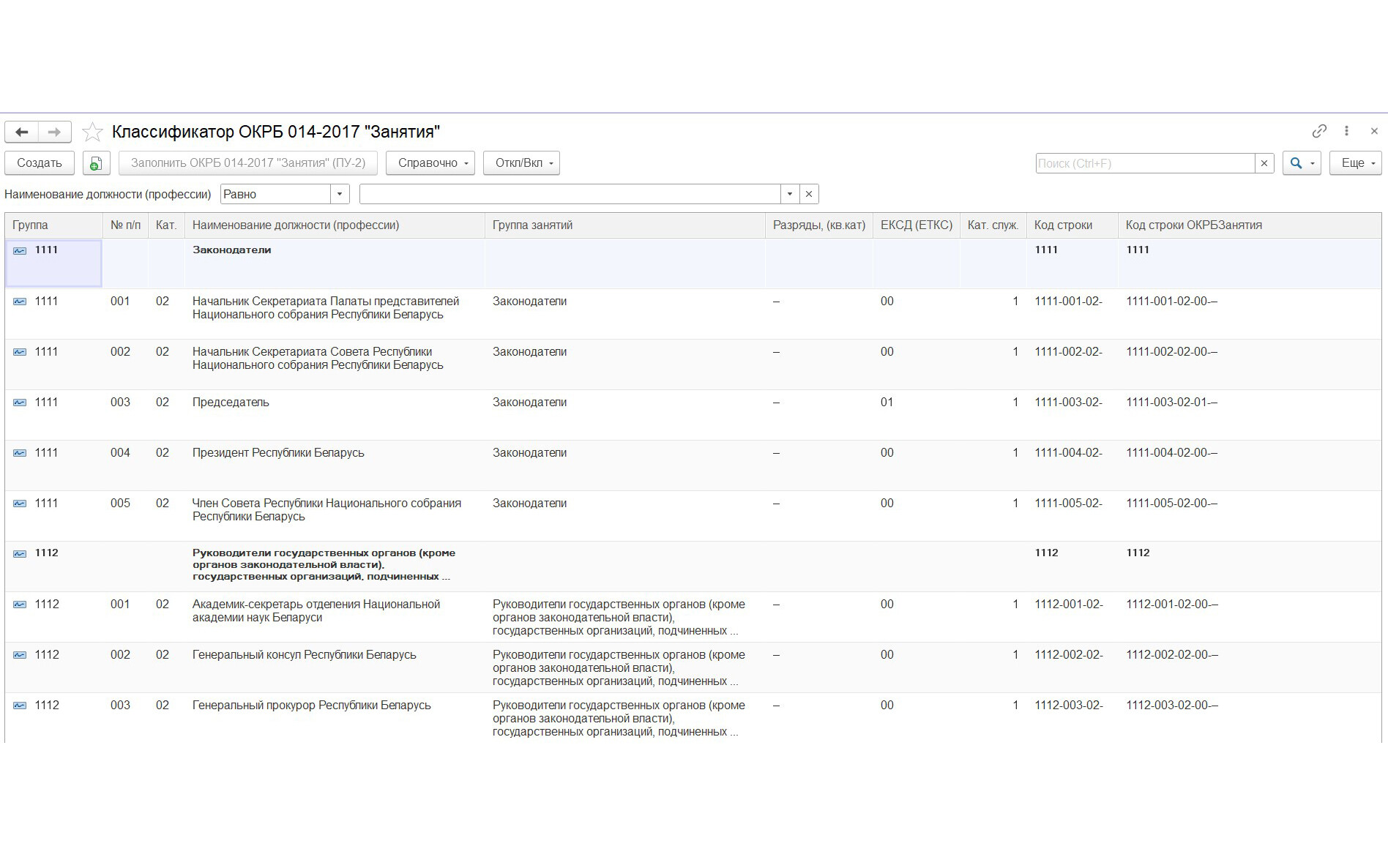Open the Равно comparison type dropdown
1388x868 pixels.
point(339,194)
